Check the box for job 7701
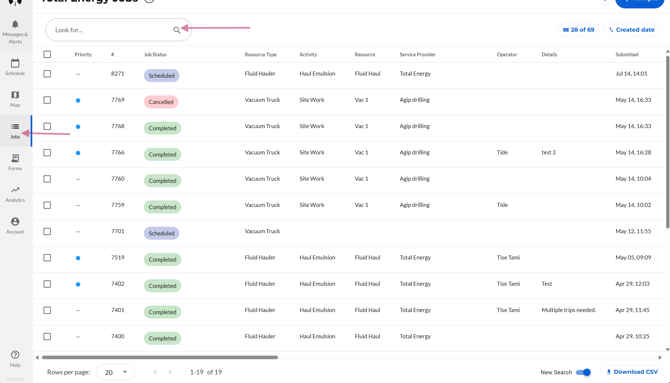 pyautogui.click(x=47, y=232)
